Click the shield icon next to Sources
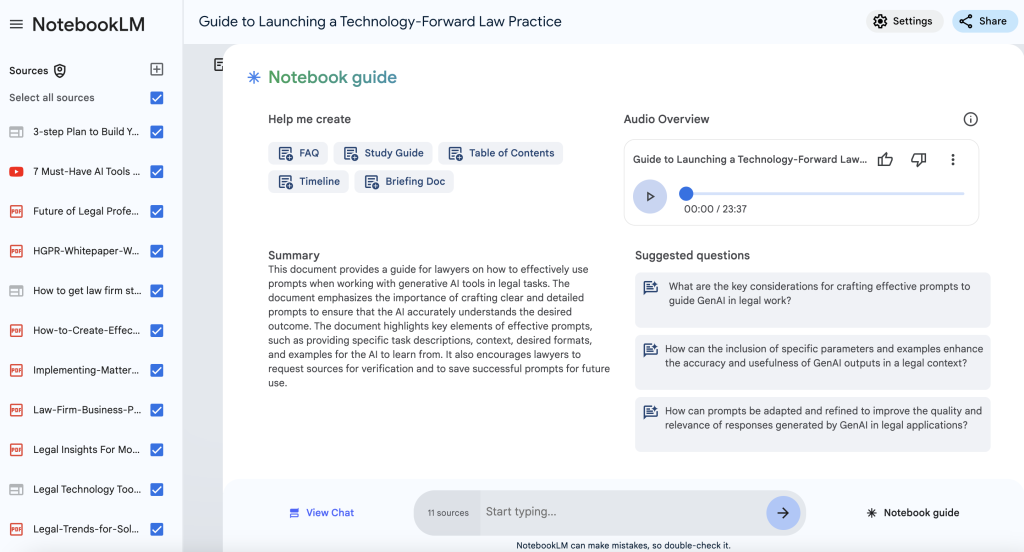1024x552 pixels. 60,71
